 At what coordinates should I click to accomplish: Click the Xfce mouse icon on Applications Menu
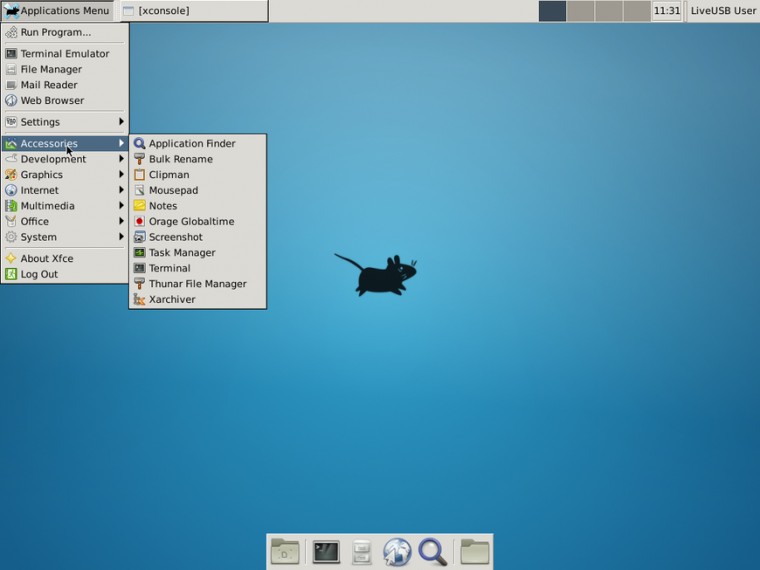(11, 11)
